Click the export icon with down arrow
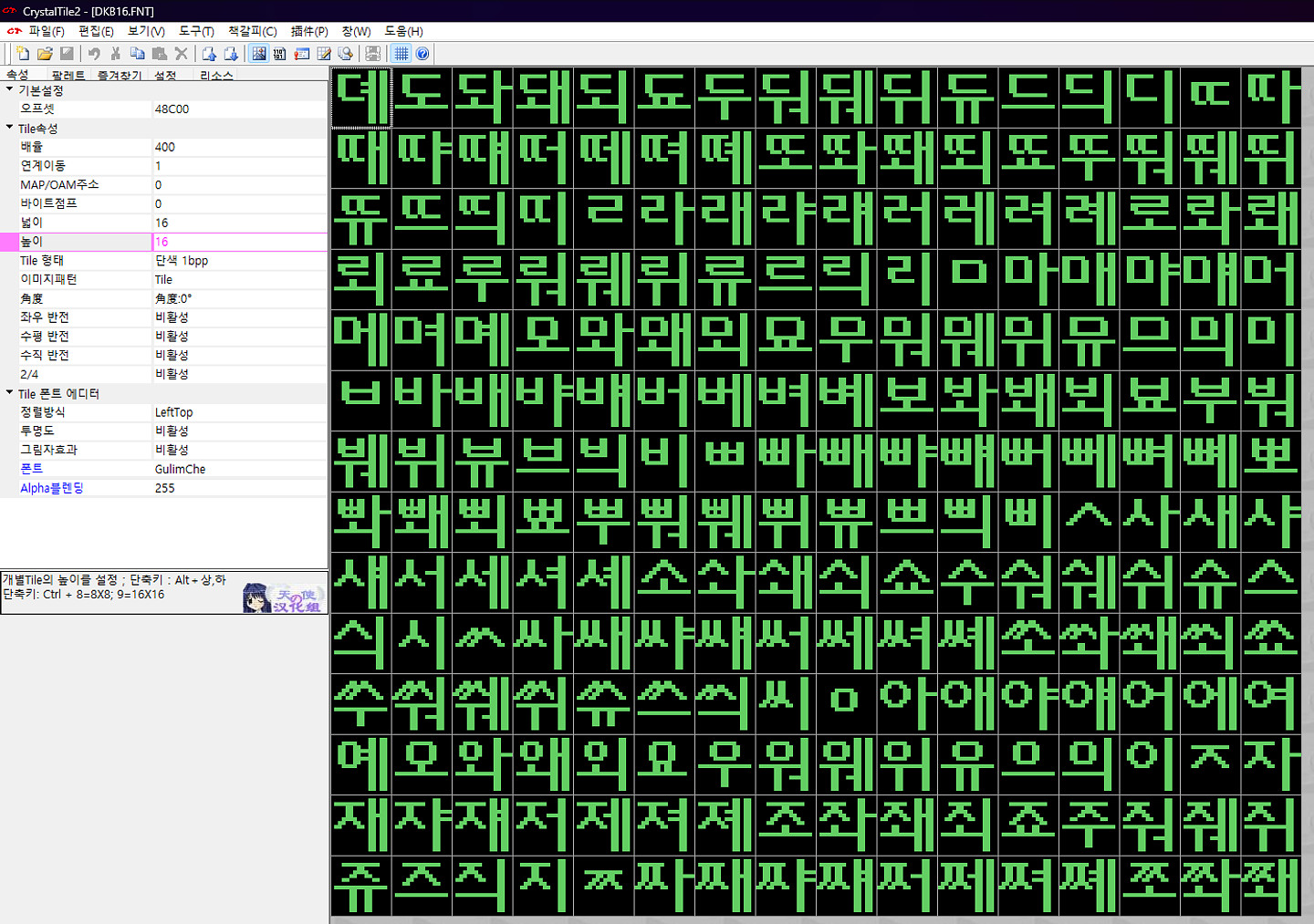 [231, 54]
